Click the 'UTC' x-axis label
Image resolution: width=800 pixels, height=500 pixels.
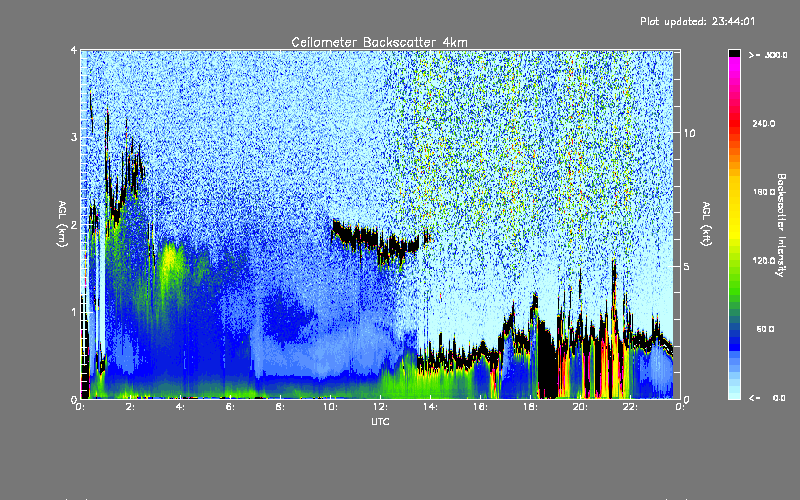pos(380,421)
